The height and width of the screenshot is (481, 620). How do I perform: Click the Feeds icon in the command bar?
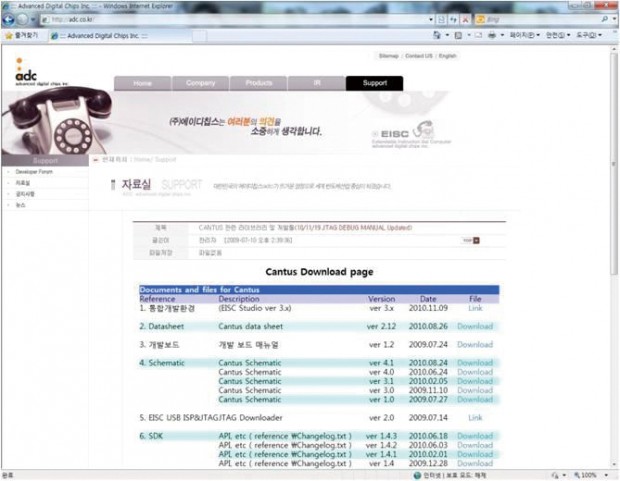(x=458, y=36)
